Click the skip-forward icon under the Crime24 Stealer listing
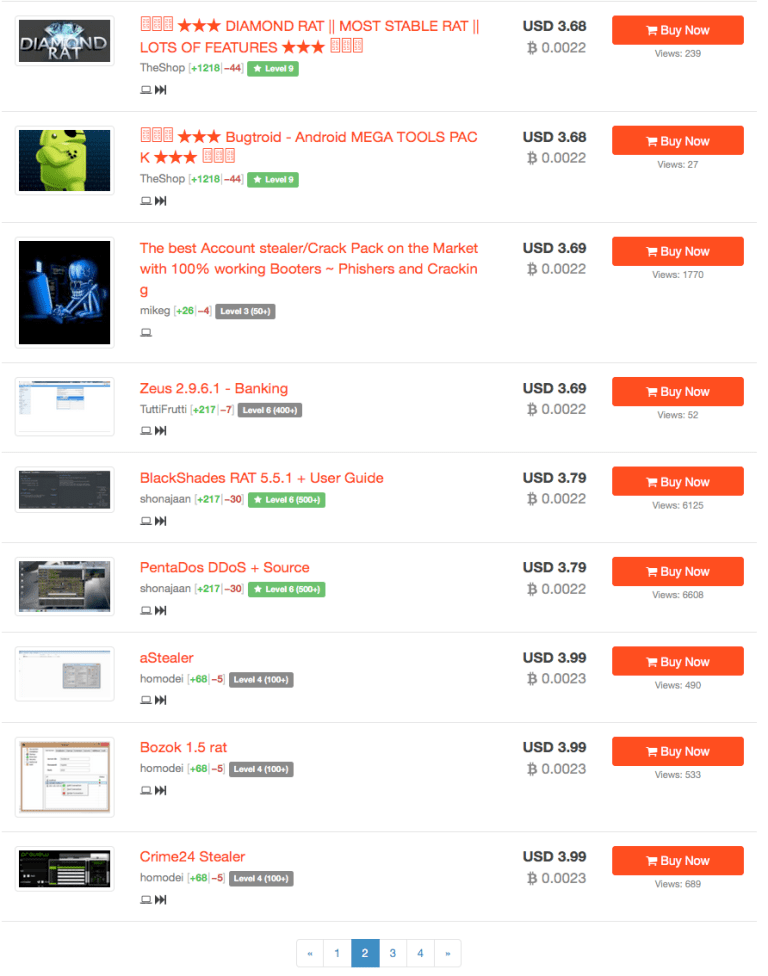The image size is (768, 976). pos(161,899)
